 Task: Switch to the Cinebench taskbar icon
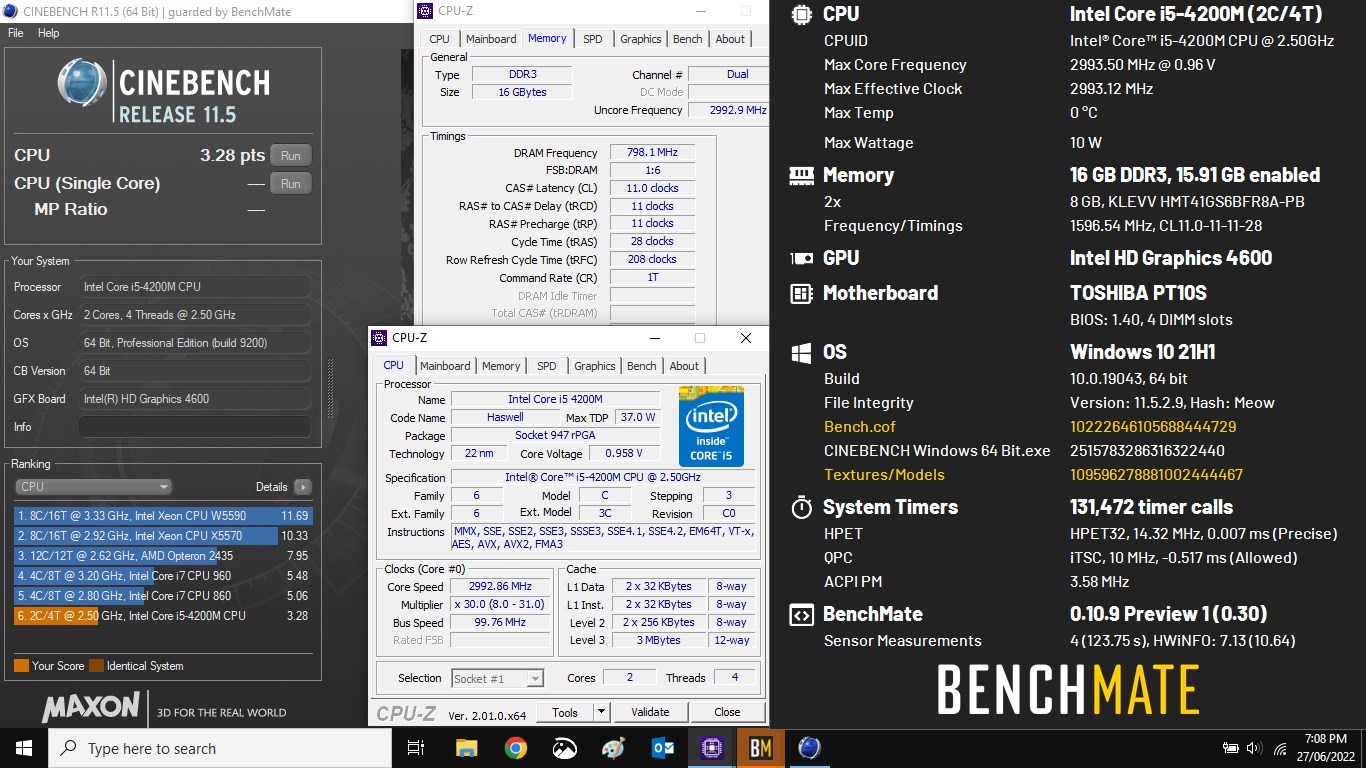click(x=809, y=748)
